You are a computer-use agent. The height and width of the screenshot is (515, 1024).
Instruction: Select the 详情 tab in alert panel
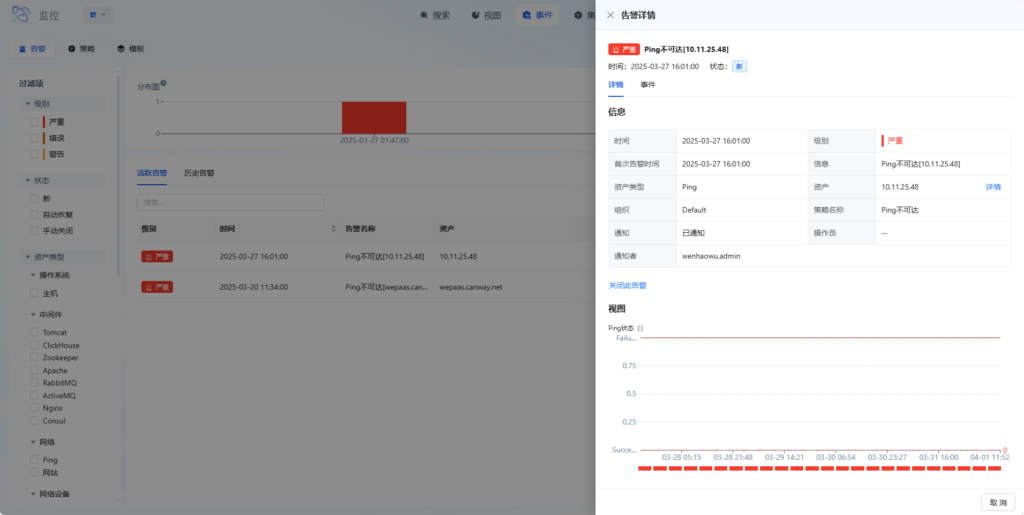point(615,85)
